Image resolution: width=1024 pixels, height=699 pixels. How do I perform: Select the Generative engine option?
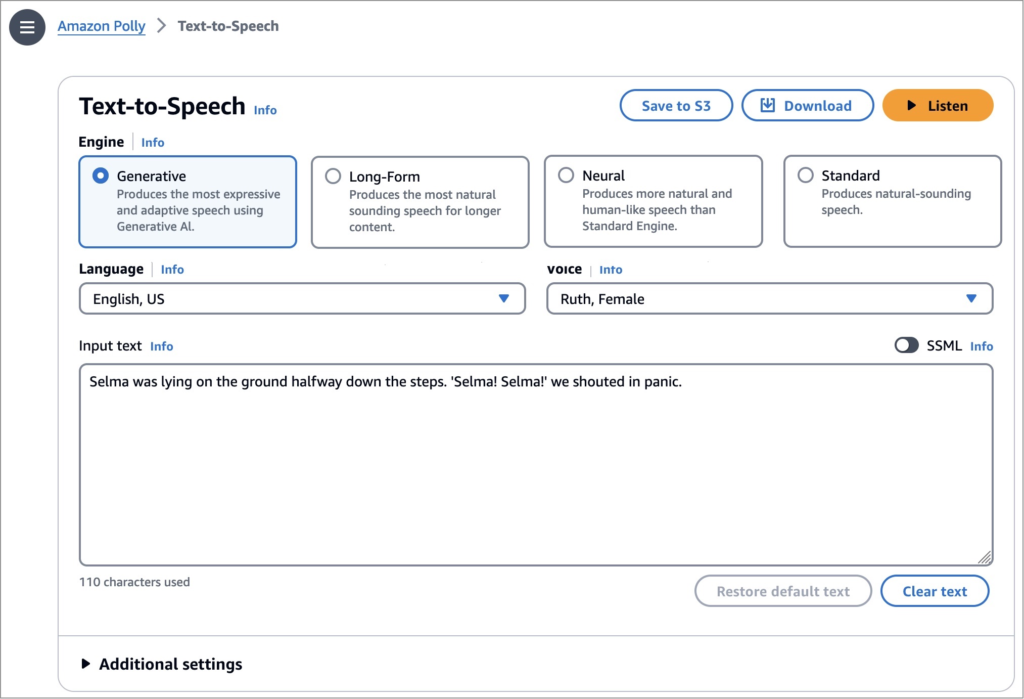click(102, 176)
